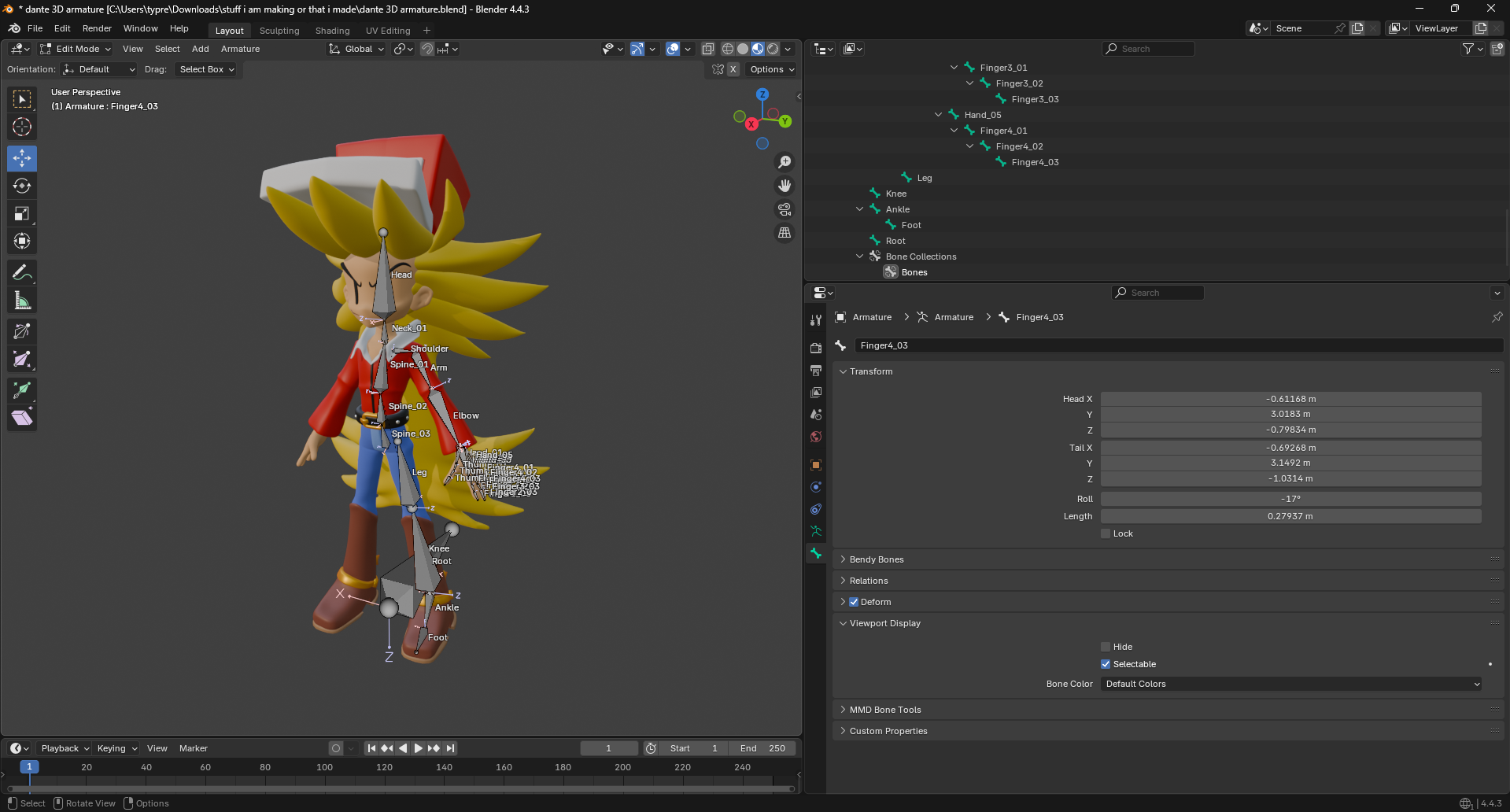The height and width of the screenshot is (812, 1510).
Task: Select the Shear tool
Action: [22, 417]
